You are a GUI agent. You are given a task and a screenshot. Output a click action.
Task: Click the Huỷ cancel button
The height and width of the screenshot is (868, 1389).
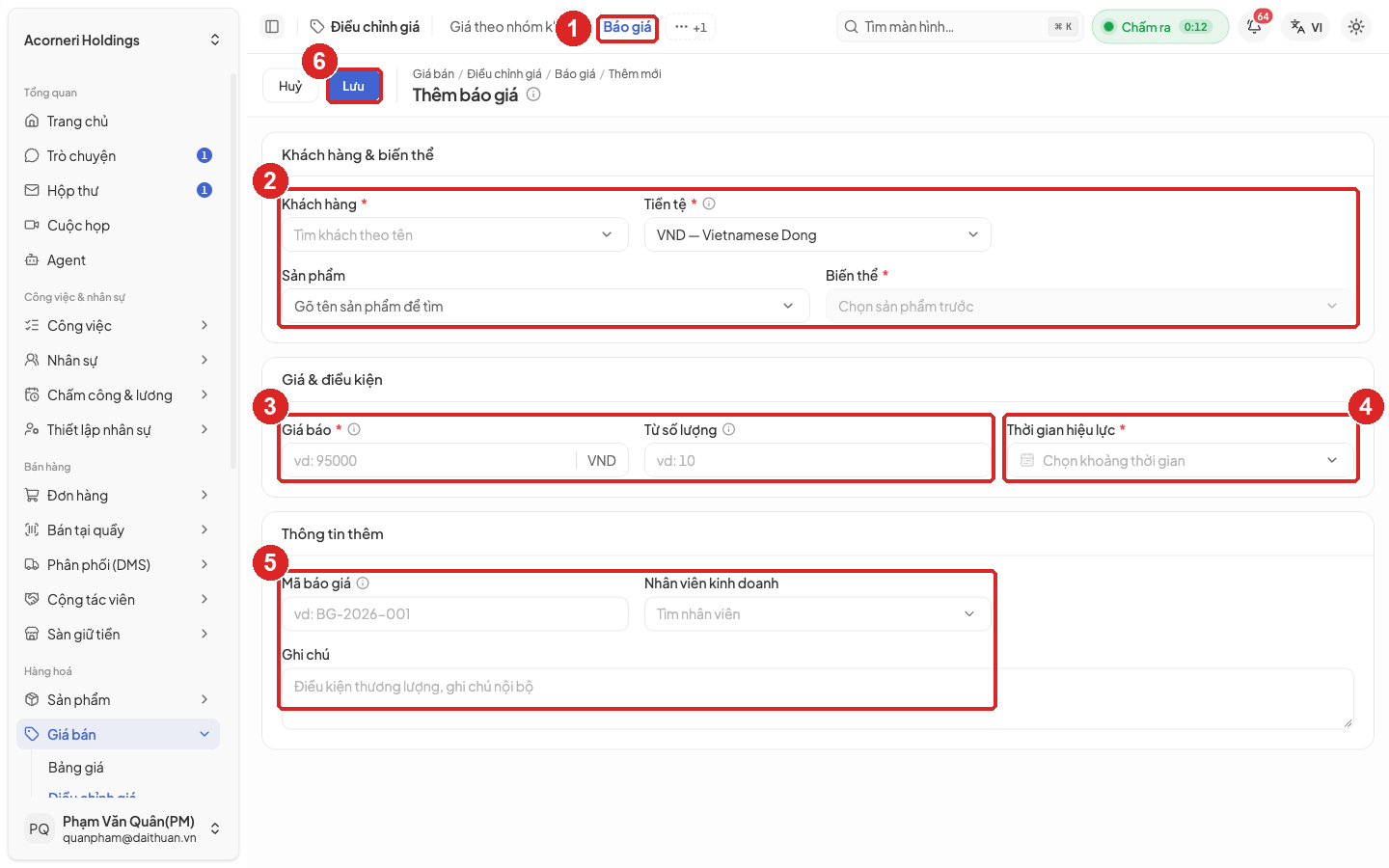290,86
